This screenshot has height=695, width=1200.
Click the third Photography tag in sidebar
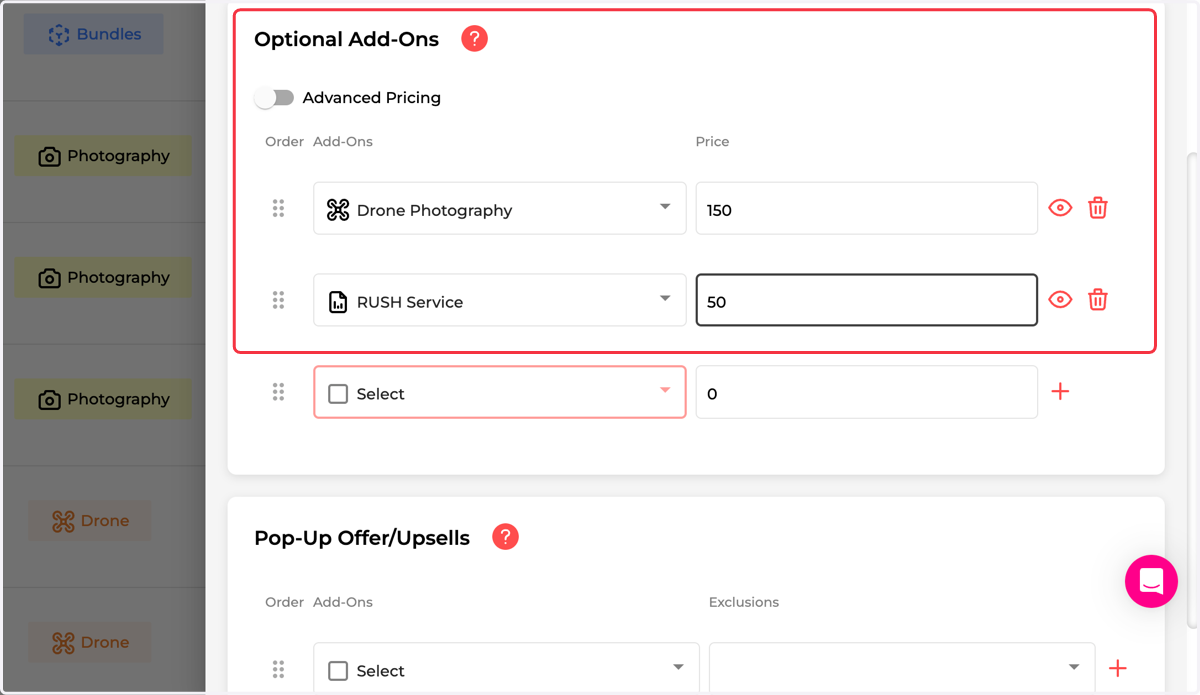(x=103, y=399)
